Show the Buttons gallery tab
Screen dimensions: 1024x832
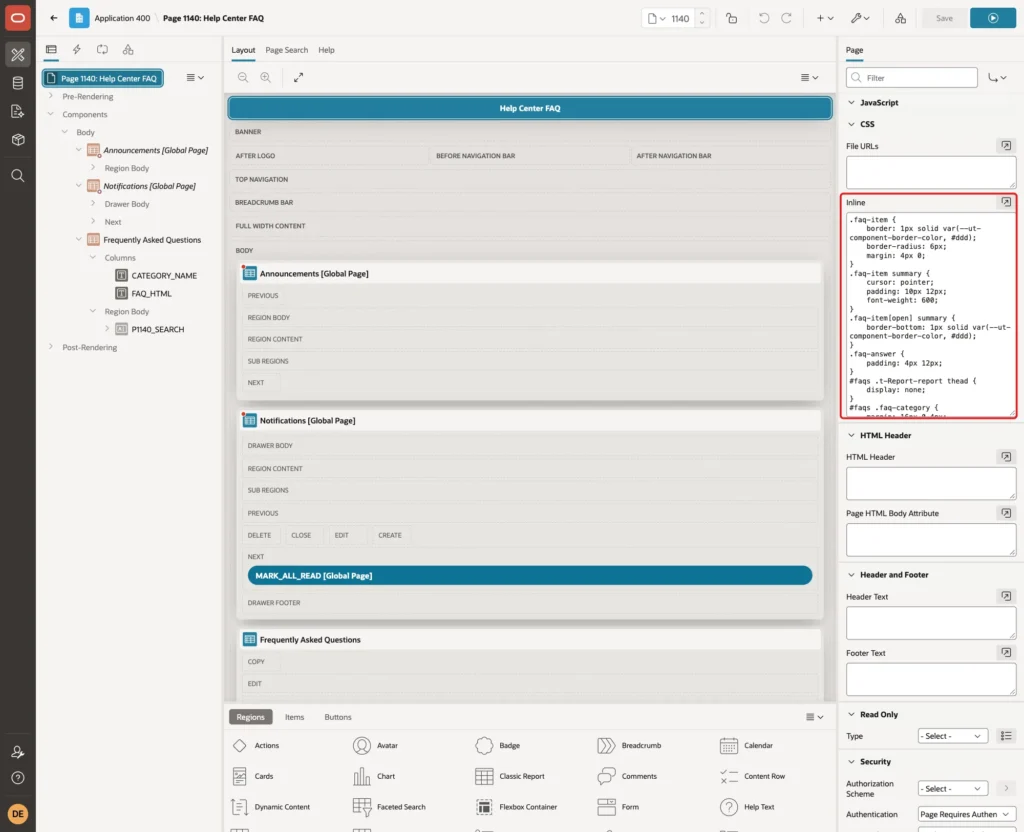click(338, 717)
